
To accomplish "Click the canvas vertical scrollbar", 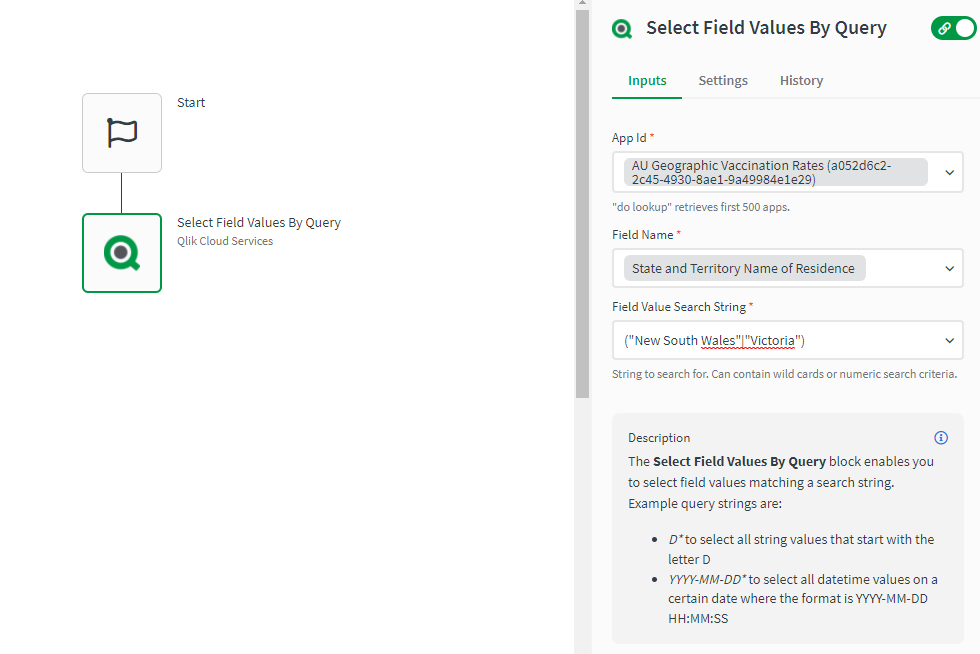I will pyautogui.click(x=582, y=200).
